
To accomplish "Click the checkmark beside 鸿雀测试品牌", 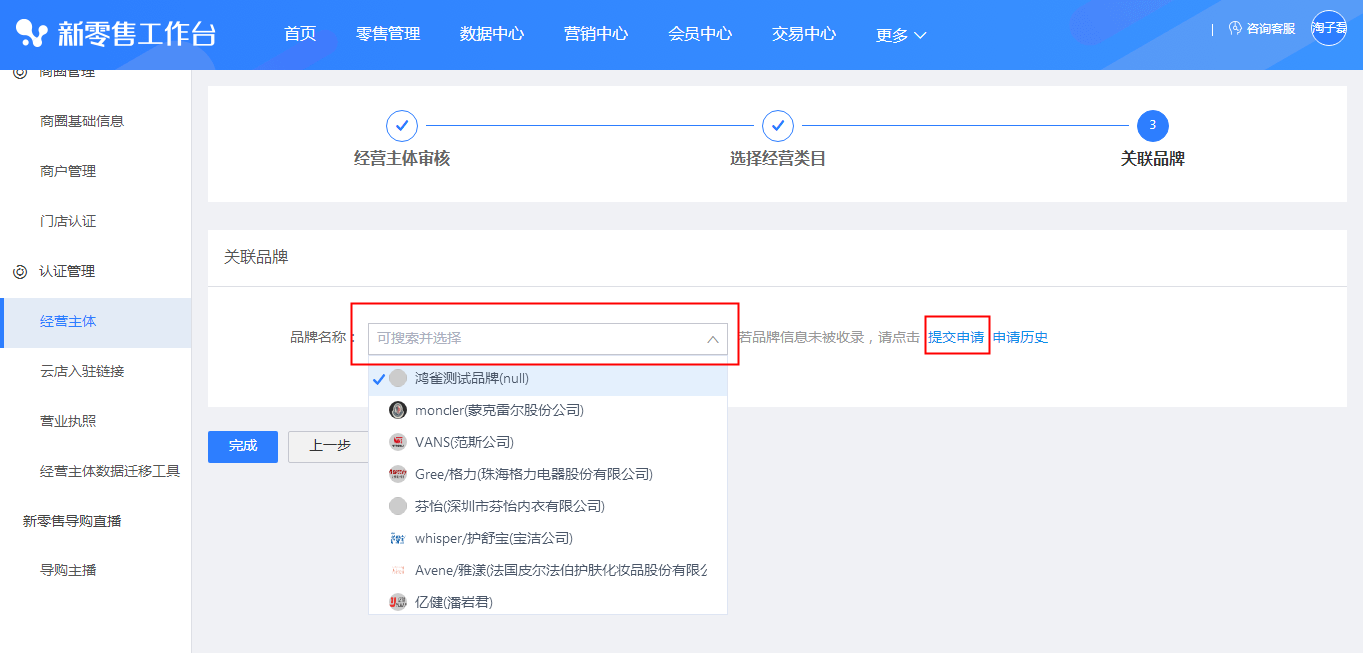I will pyautogui.click(x=379, y=379).
